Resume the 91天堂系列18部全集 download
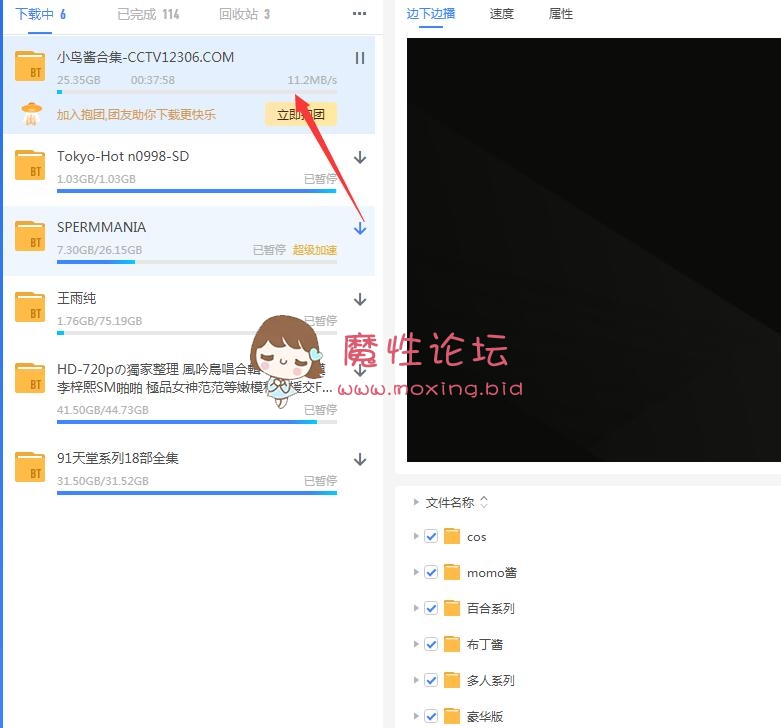The width and height of the screenshot is (781, 728). (360, 460)
